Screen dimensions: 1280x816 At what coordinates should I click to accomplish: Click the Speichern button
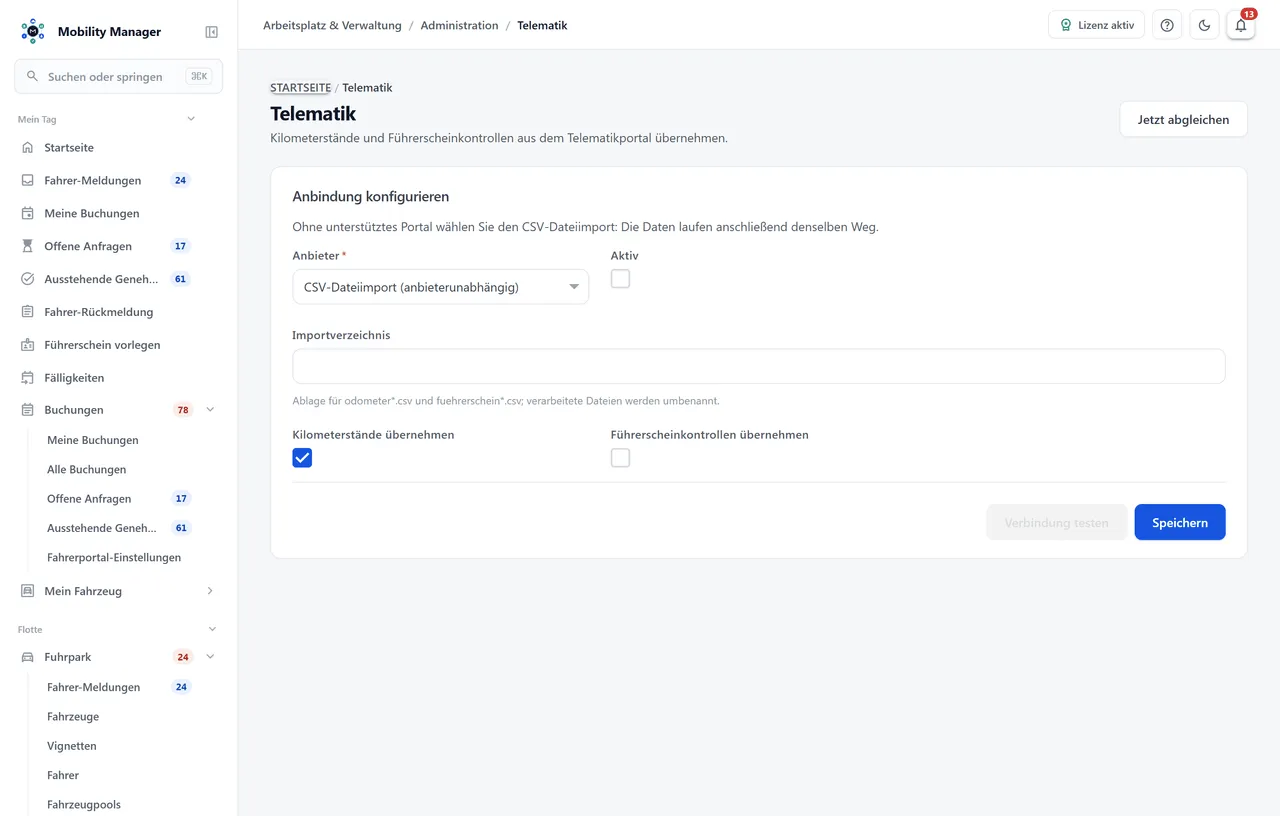tap(1180, 522)
